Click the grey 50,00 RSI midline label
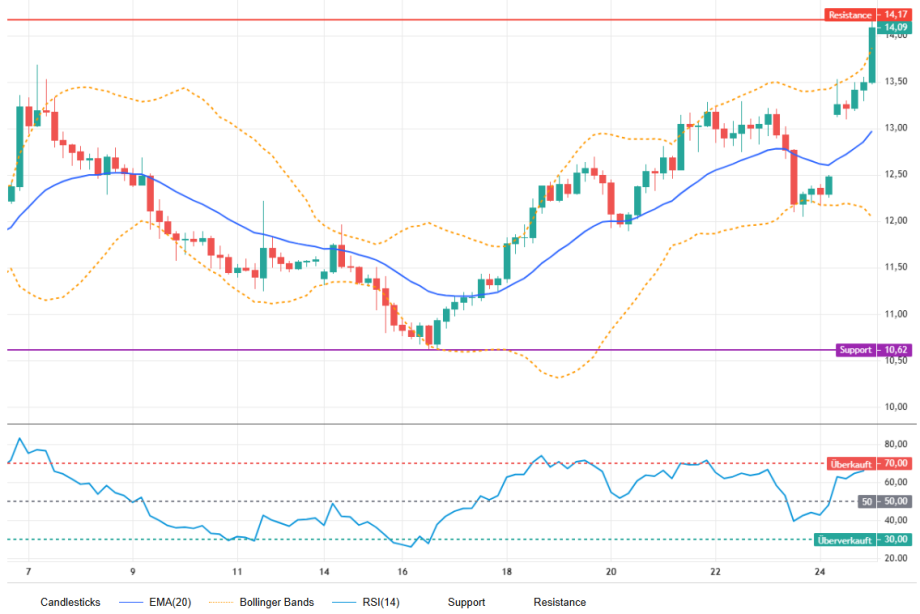This screenshot has width=920, height=614. (885, 501)
